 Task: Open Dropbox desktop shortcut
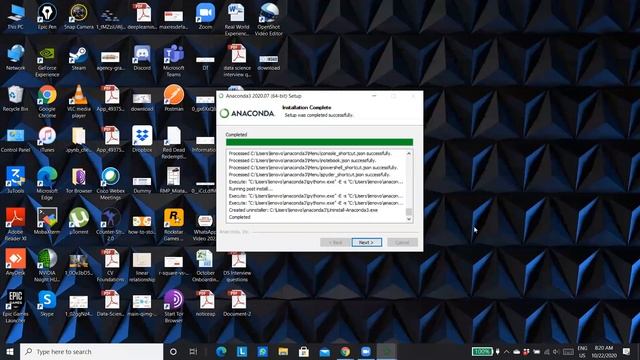pos(142,140)
